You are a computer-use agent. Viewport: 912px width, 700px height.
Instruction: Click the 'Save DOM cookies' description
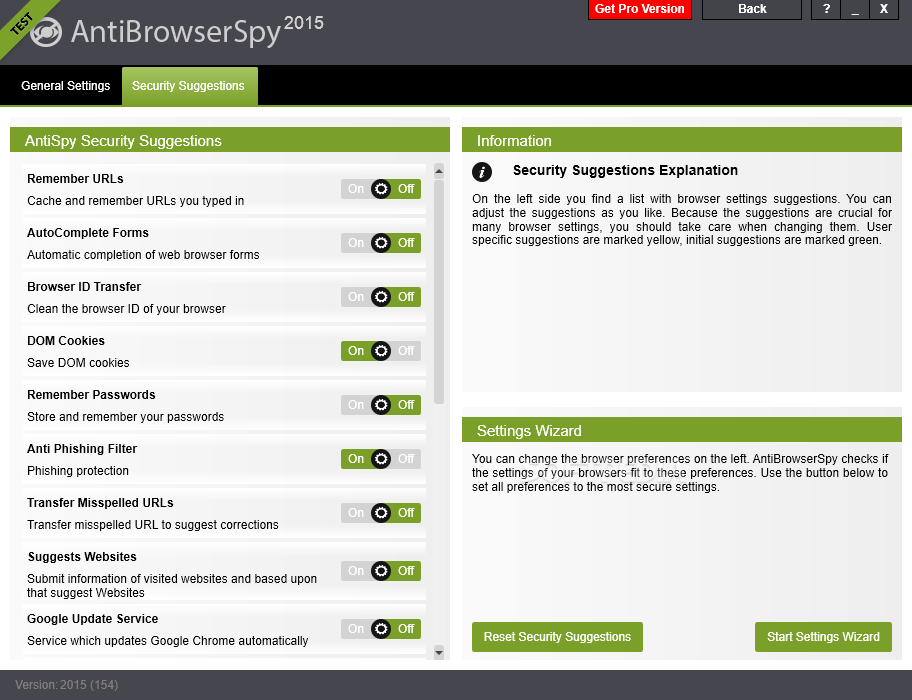click(x=78, y=363)
